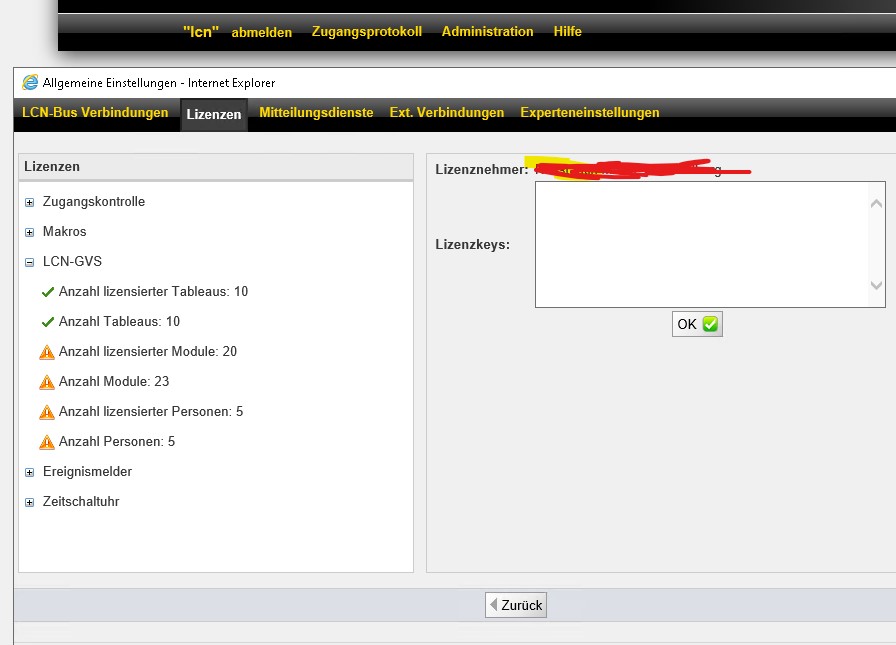The height and width of the screenshot is (645, 896).
Task: Click green checkmark beside Anzahl lizensierter Tableaus
Action: coord(47,292)
